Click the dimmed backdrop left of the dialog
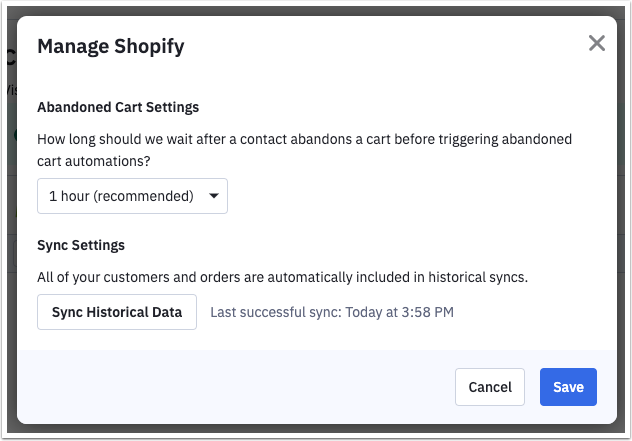Screen dimensions: 632x441 click(9, 250)
